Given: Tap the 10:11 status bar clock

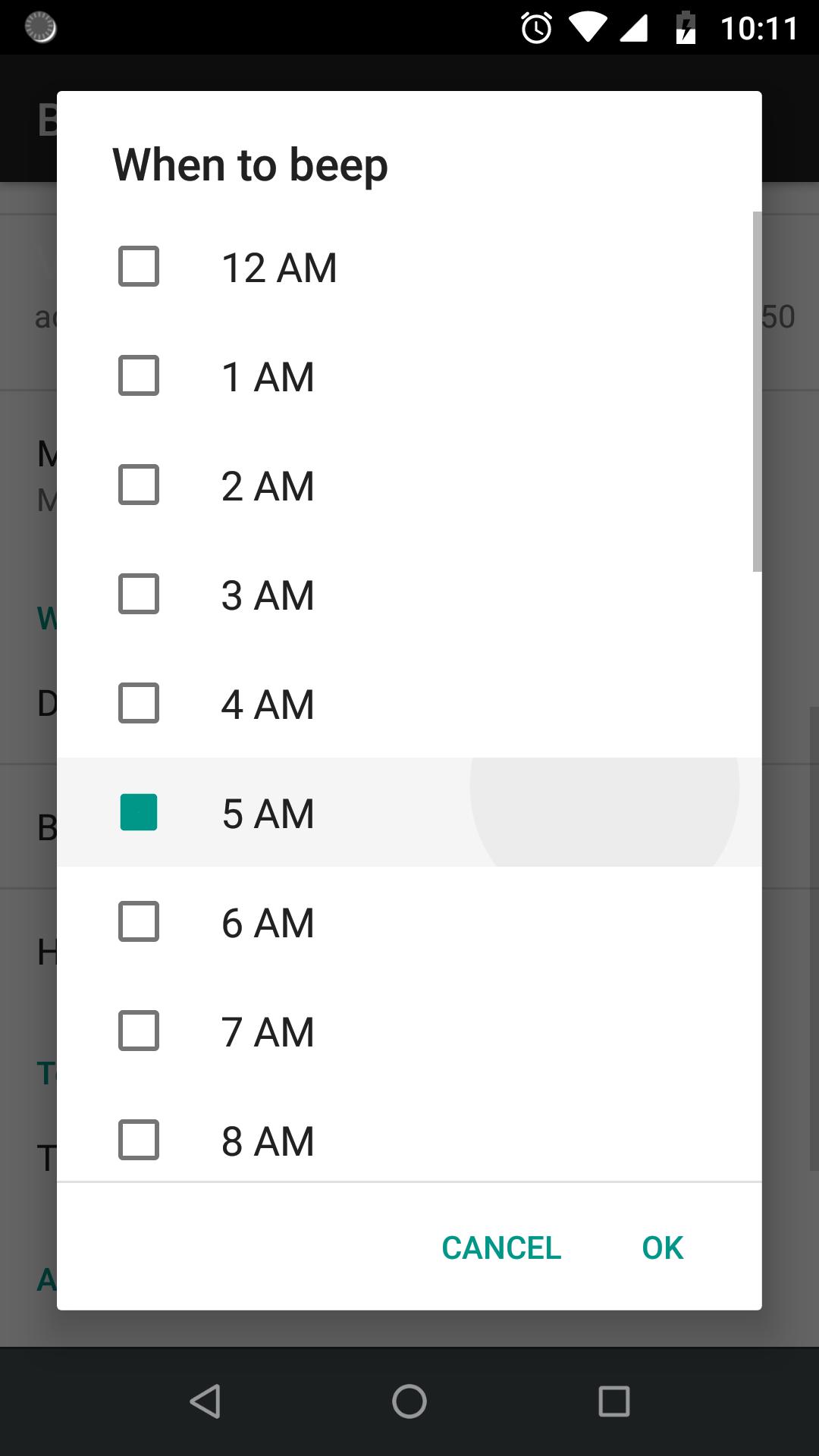Looking at the screenshot, I should click(759, 29).
